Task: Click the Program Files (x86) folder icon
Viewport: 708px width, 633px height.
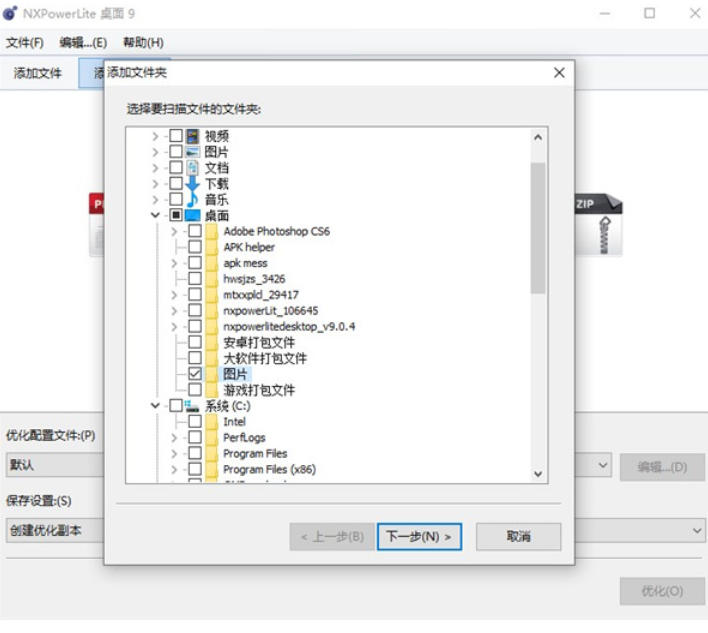Action: [211, 469]
